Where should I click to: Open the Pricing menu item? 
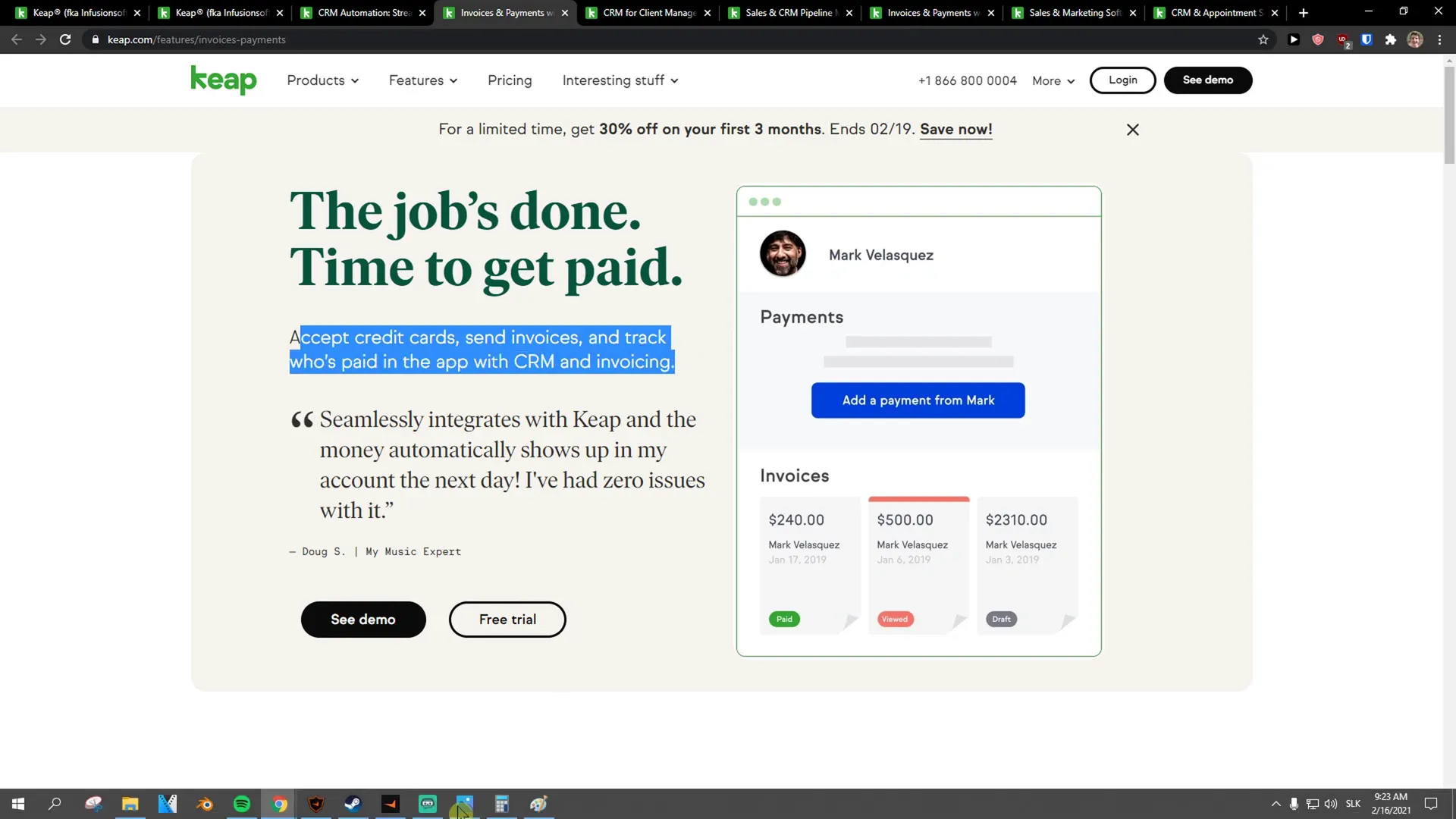[510, 80]
